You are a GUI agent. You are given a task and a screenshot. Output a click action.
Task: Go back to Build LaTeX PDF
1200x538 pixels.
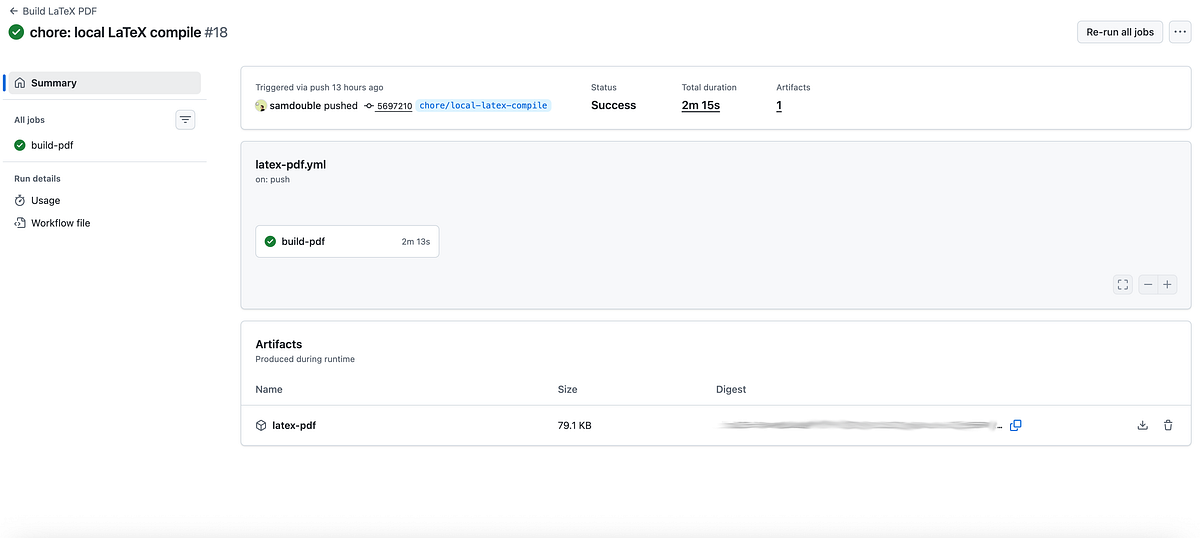[53, 11]
